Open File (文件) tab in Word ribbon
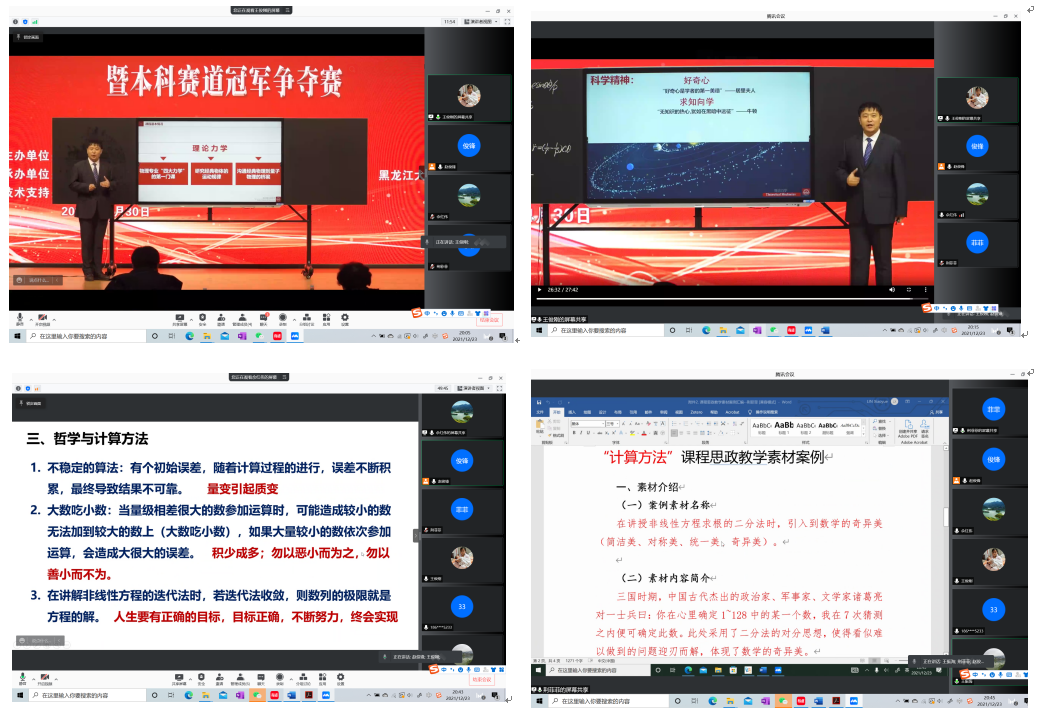This screenshot has height=726, width=1044. tap(540, 411)
